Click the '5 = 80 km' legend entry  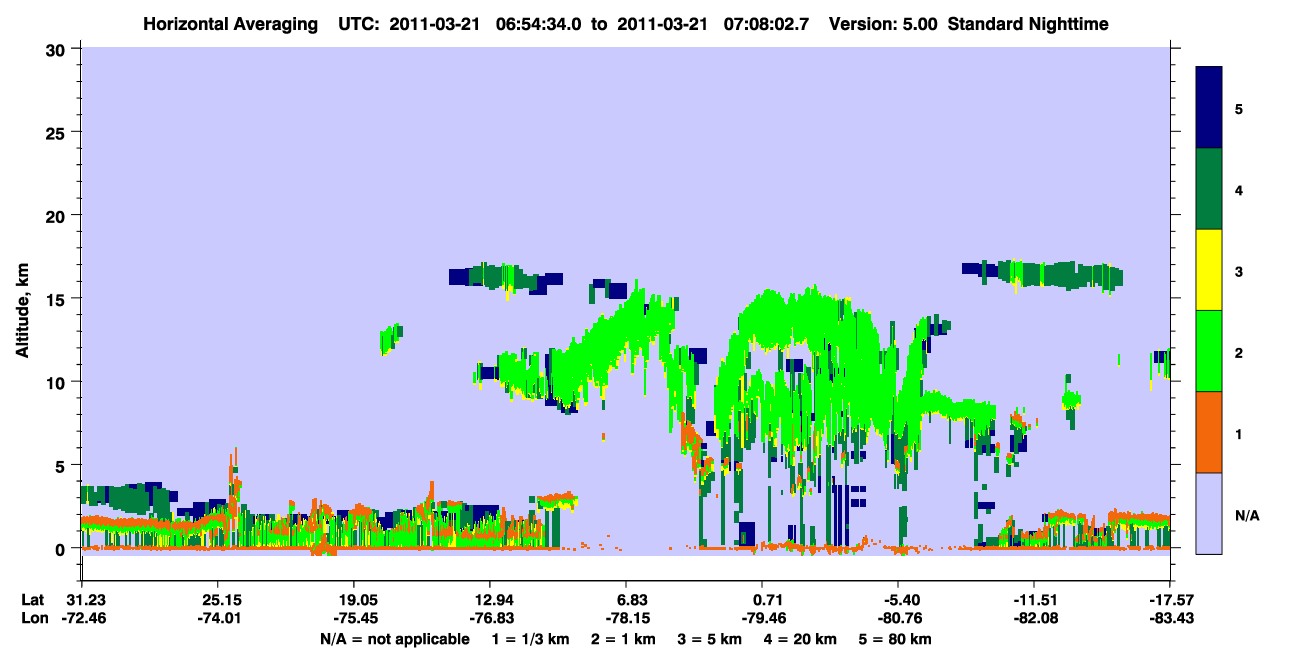tap(897, 639)
